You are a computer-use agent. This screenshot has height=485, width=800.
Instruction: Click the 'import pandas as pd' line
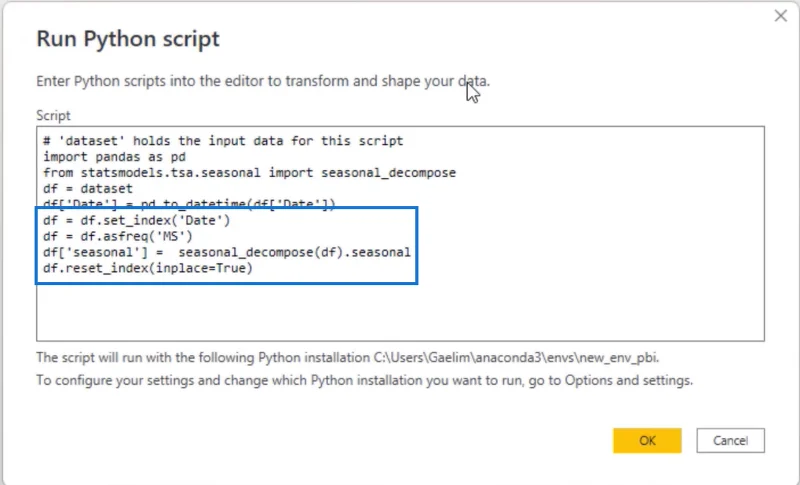(114, 157)
